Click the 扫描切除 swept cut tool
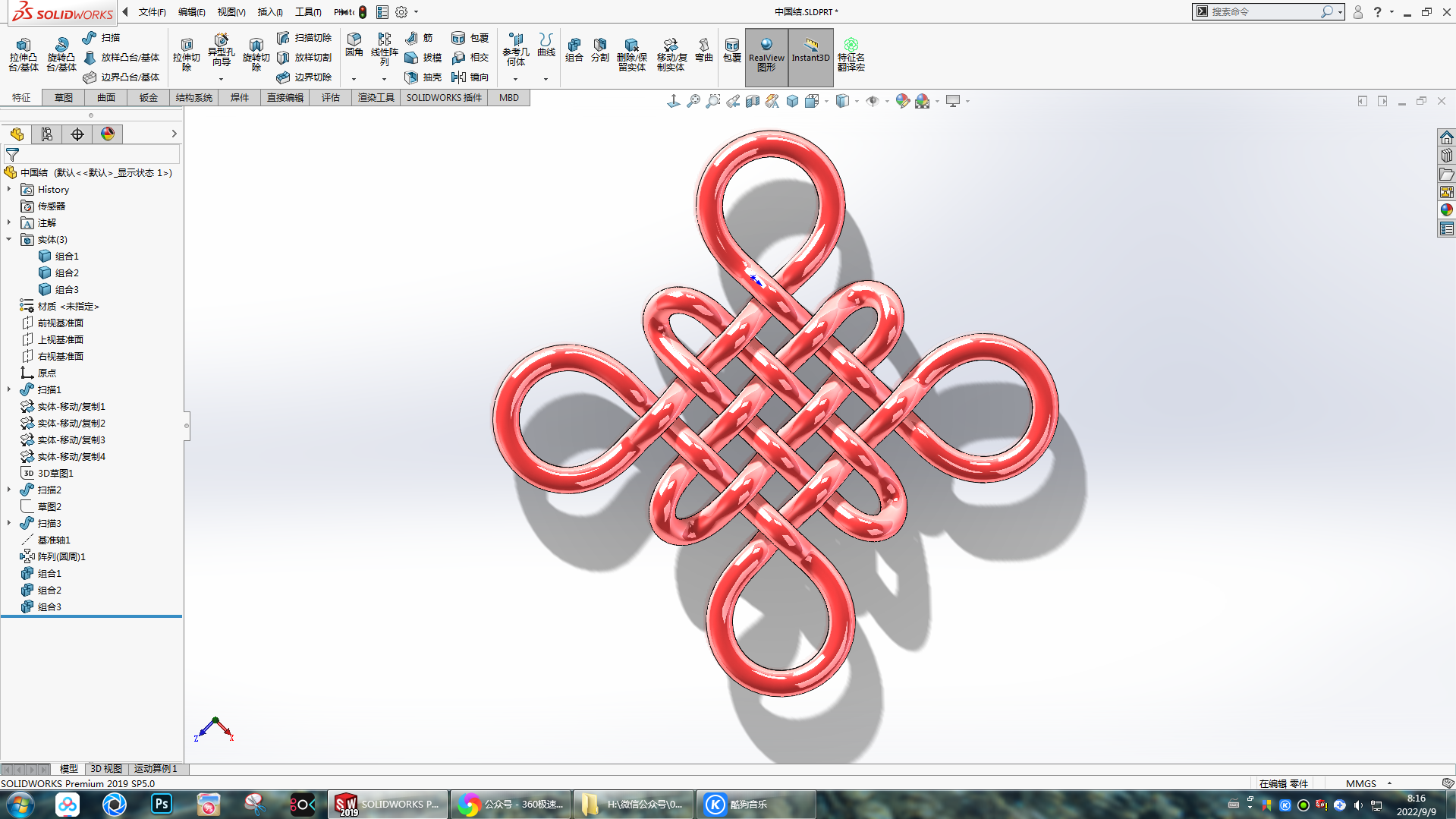 pos(304,37)
